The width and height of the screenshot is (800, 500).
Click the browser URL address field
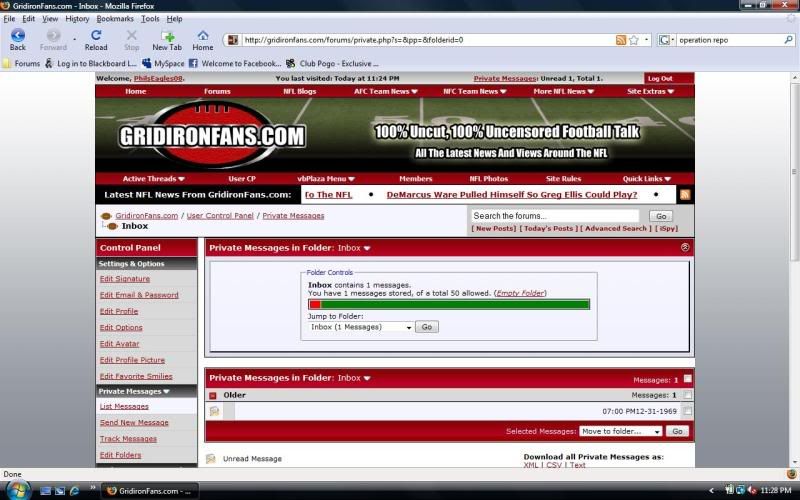pyautogui.click(x=428, y=40)
